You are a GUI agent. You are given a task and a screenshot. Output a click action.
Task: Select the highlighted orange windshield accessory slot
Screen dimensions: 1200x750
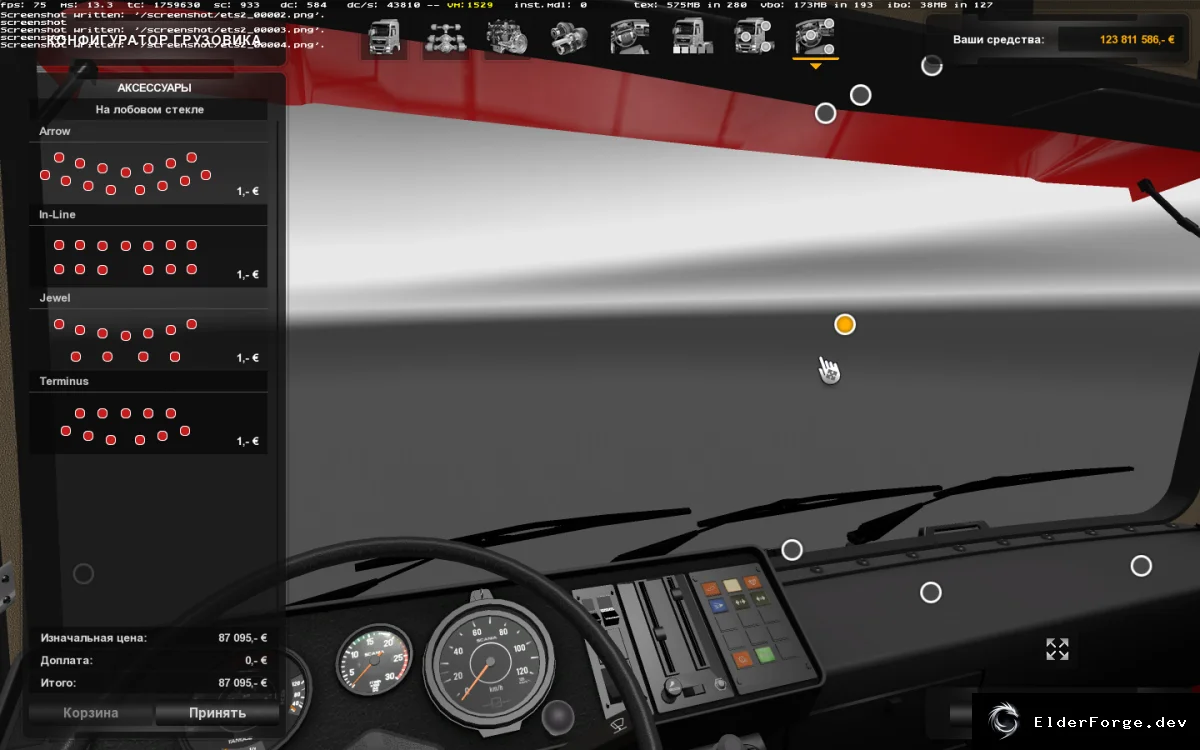(845, 324)
